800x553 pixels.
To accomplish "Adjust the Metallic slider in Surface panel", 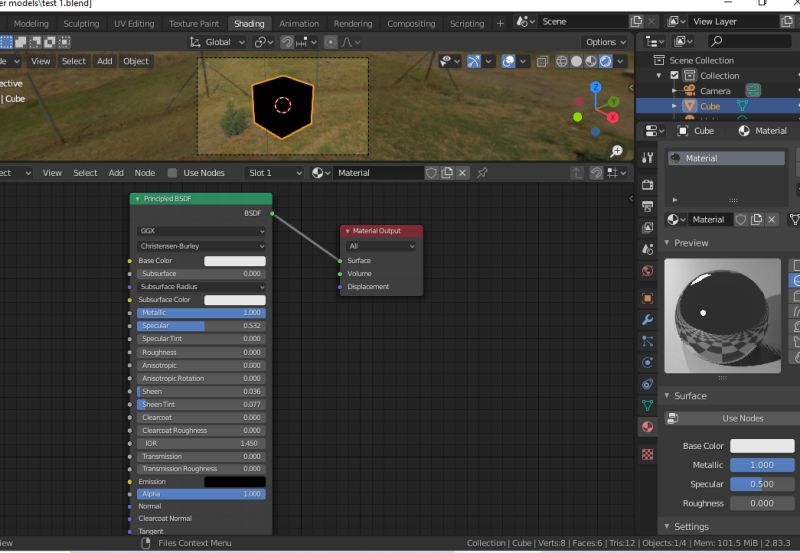I will coord(762,465).
